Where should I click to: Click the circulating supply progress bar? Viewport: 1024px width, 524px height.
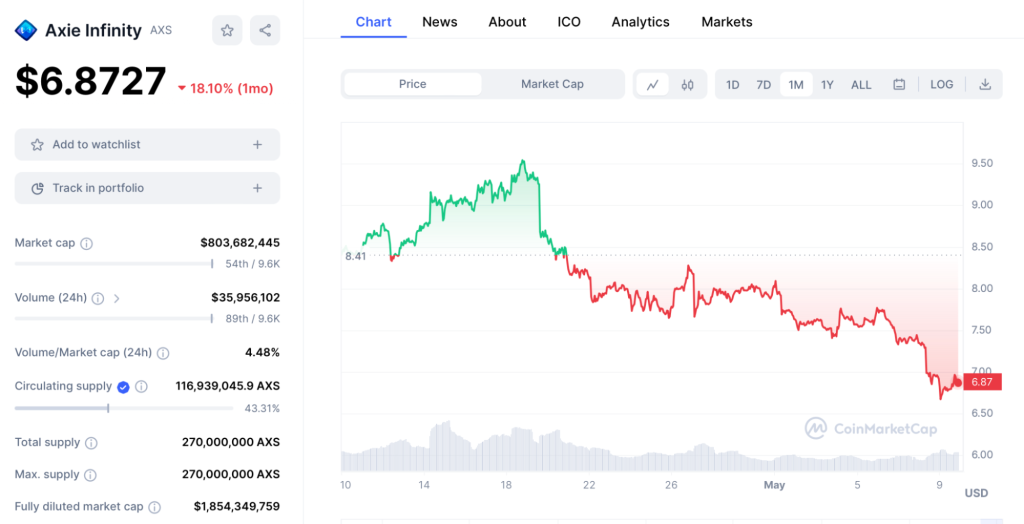click(124, 408)
